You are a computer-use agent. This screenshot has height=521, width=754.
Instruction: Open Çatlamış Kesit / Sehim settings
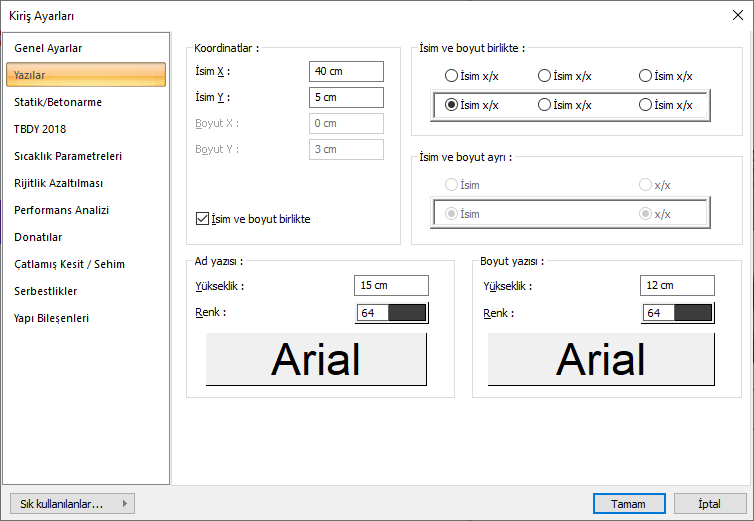(69, 264)
